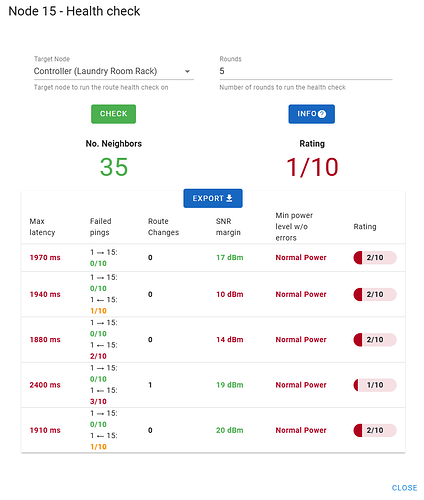Click Normal Power in the 1970 ms row
Image resolution: width=424 pixels, height=500 pixels.
[301, 258]
